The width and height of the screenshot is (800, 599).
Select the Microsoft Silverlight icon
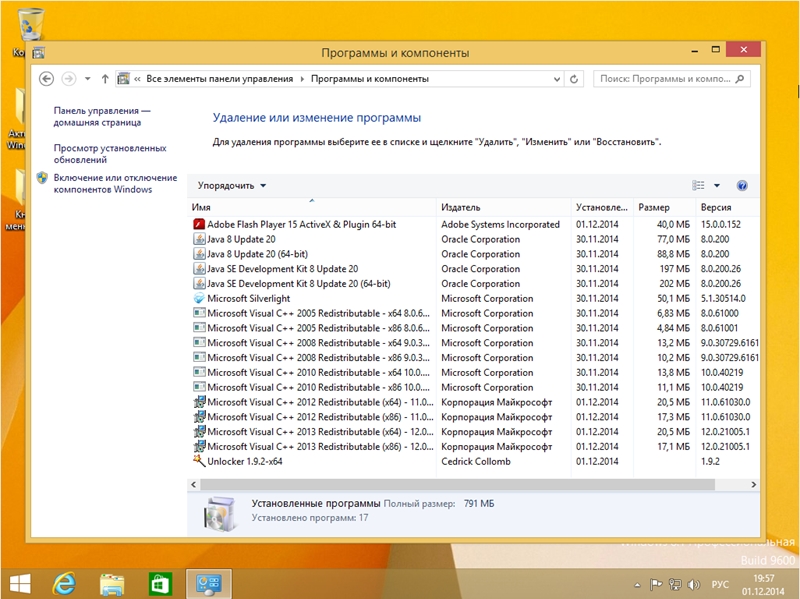point(199,298)
